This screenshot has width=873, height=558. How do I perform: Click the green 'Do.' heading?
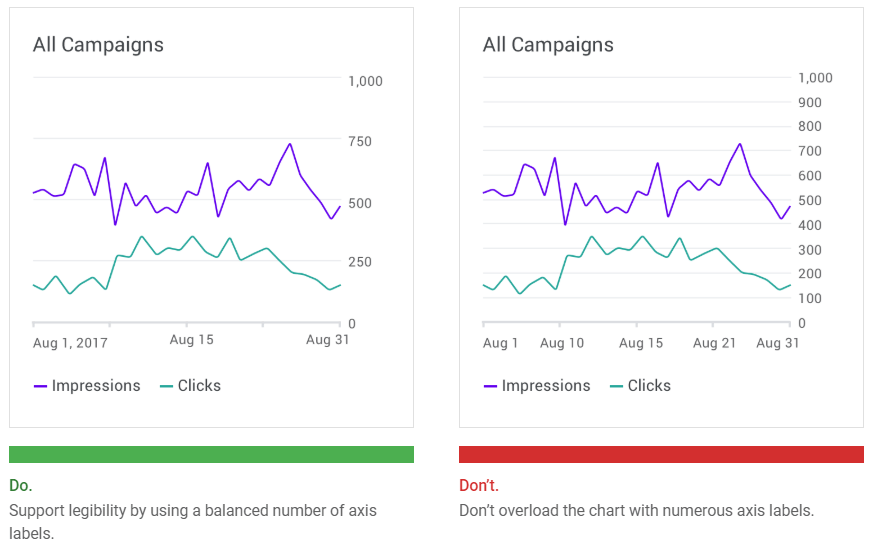[x=21, y=485]
